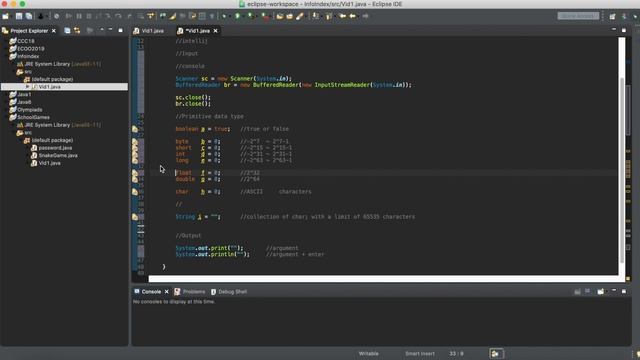
Task: Click the Previous Annotation icon
Action: point(329,16)
